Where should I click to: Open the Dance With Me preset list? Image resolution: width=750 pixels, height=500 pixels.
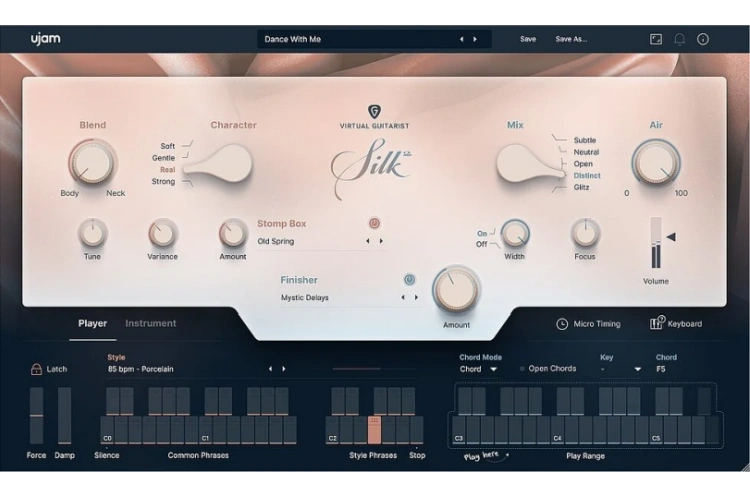pos(350,39)
